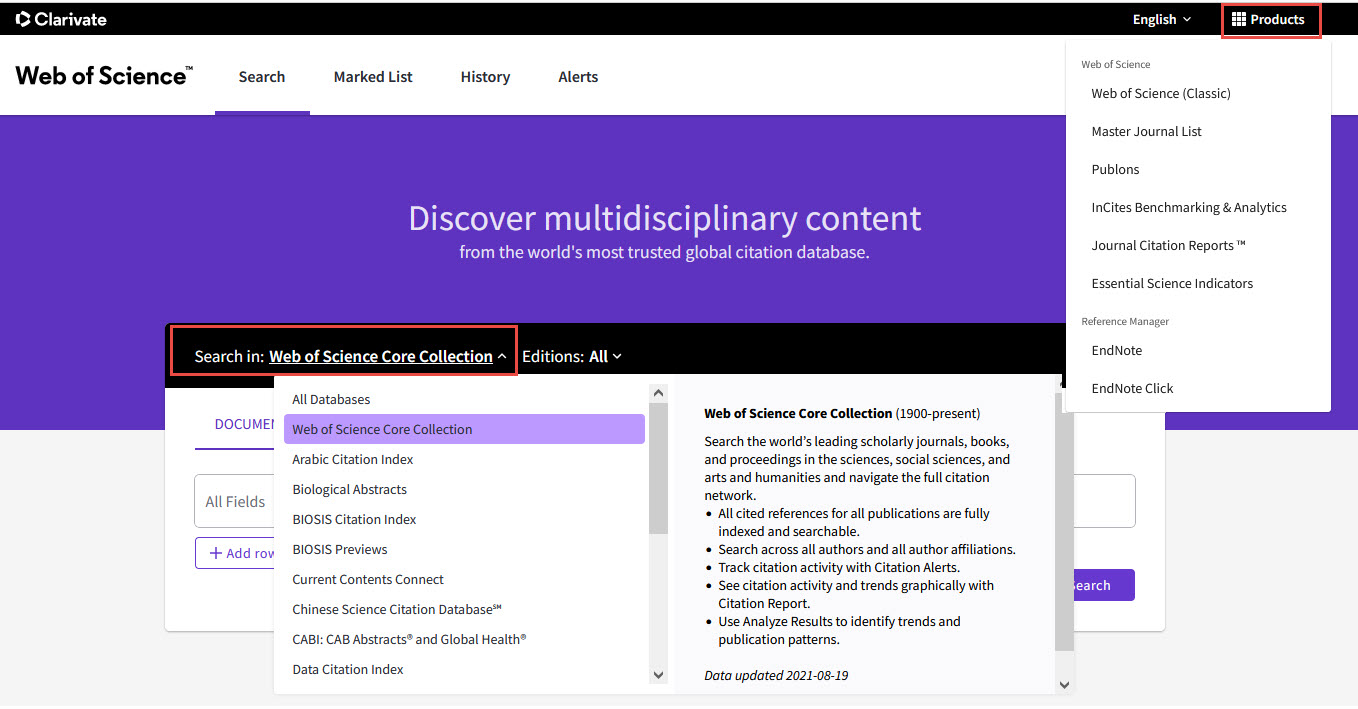Viewport: 1358px width, 709px height.
Task: Switch to the Marked List tab
Action: [x=373, y=77]
